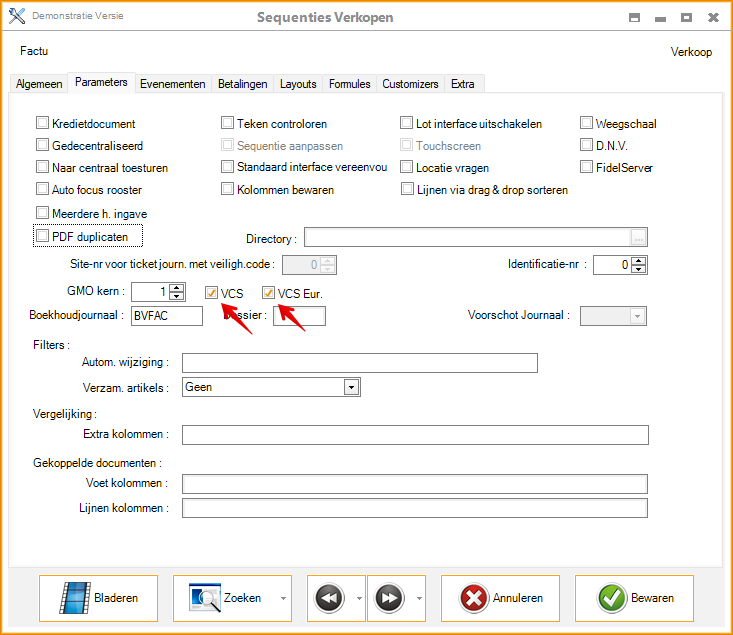The width and height of the screenshot is (733, 635).
Task: Click the Directory browse ellipsis button
Action: (639, 238)
